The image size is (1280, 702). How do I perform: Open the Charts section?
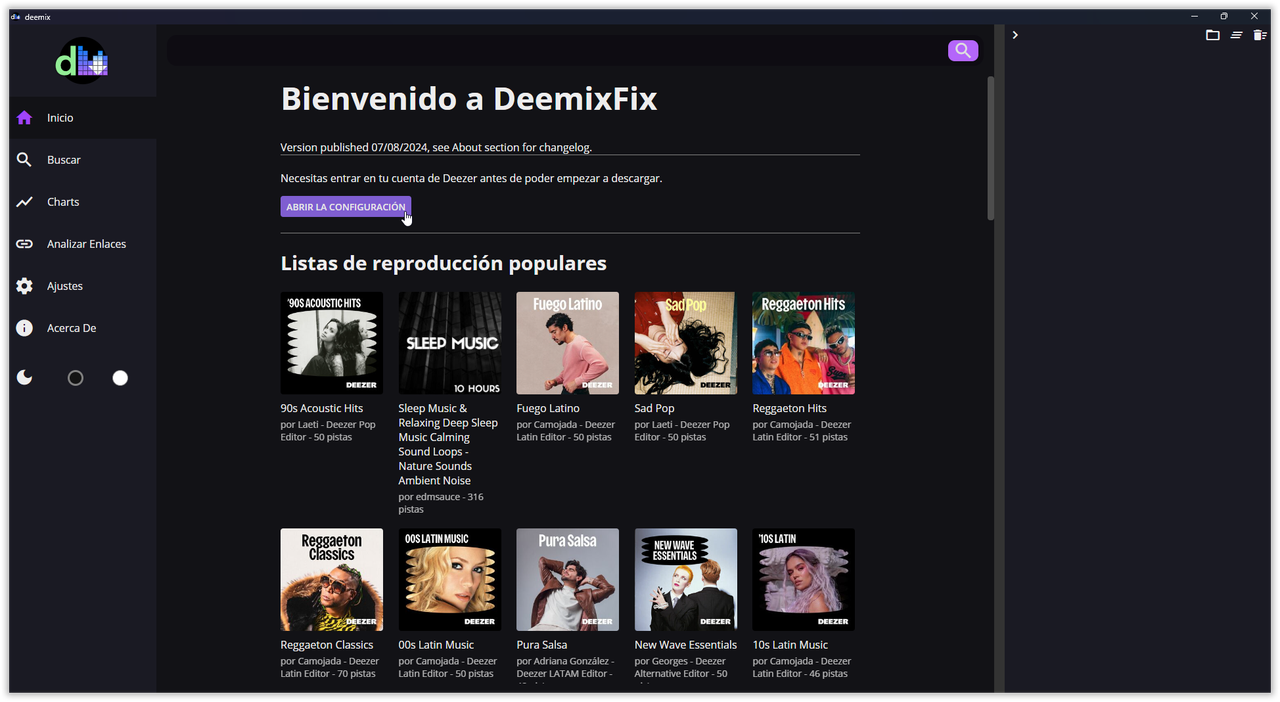pos(83,202)
